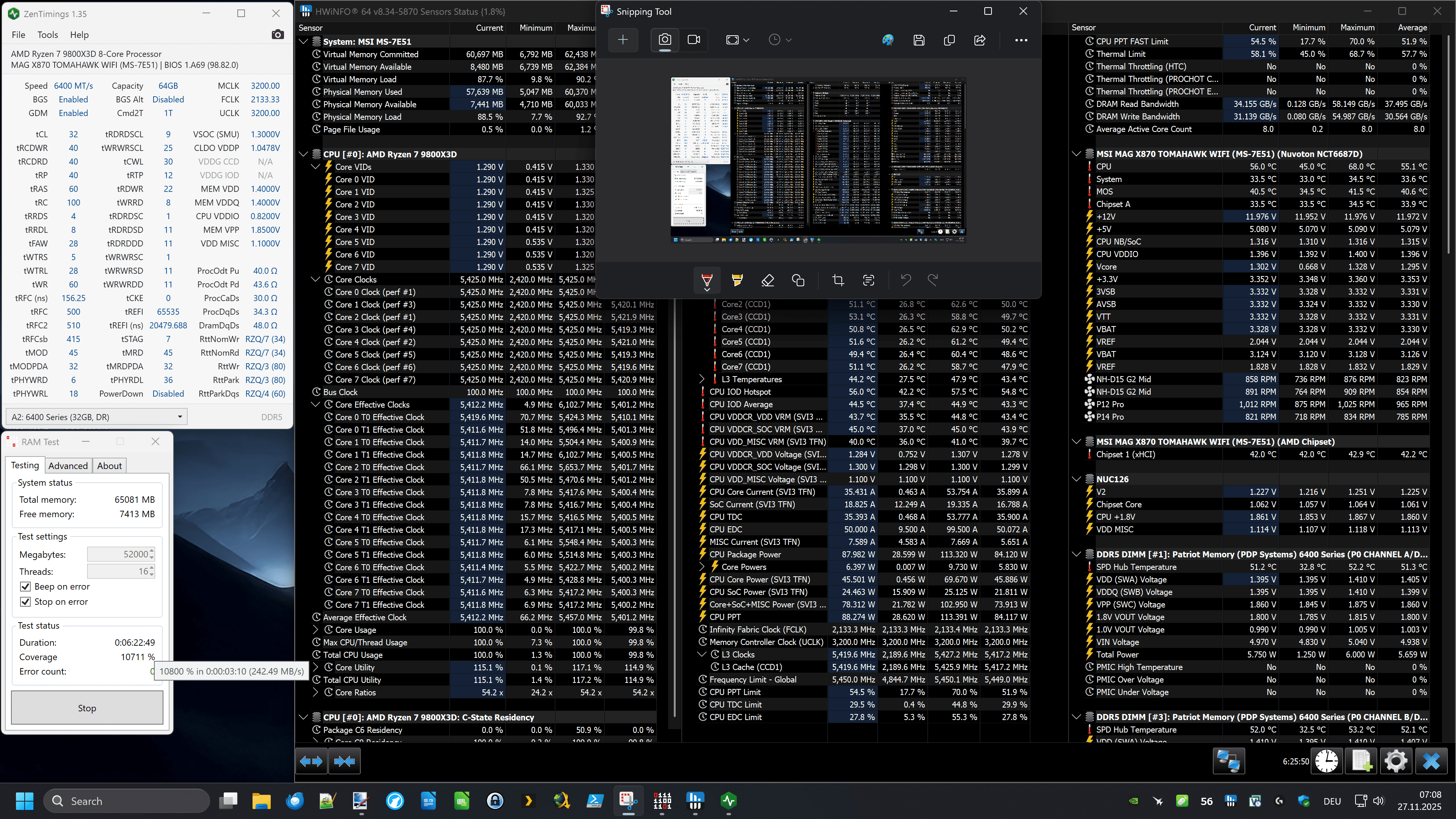Click the text actions icon

click(868, 280)
